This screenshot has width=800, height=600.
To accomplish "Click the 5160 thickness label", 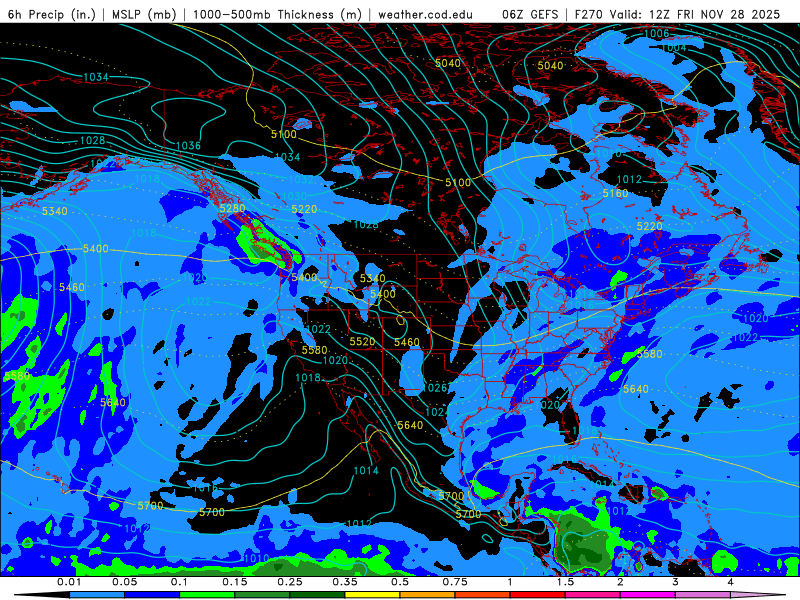I will (615, 193).
